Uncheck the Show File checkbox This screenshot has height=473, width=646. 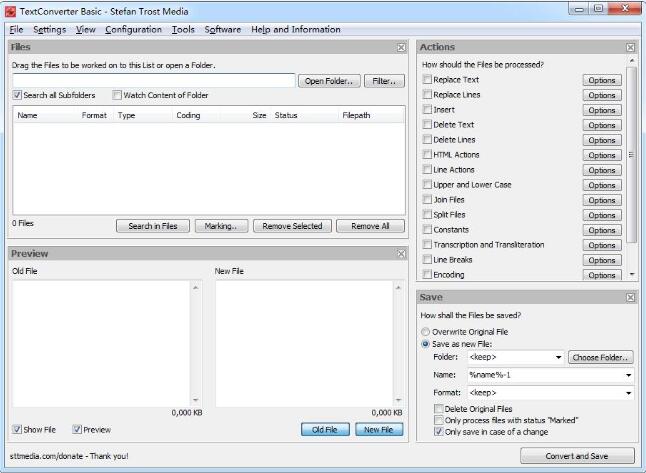17,429
